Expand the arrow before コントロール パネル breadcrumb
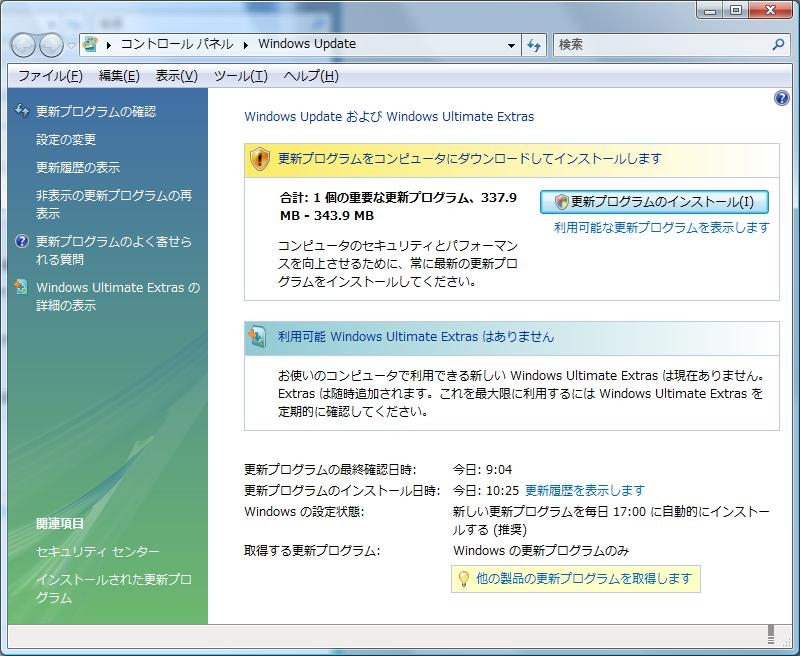 point(109,45)
